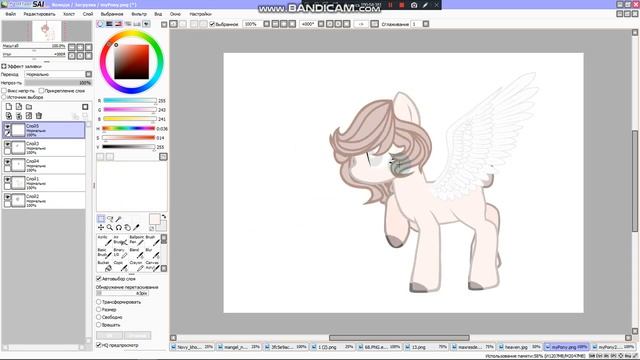Image resolution: width=640 pixels, height=360 pixels.
Task: Adjust the red R color slider
Action: 129,100
